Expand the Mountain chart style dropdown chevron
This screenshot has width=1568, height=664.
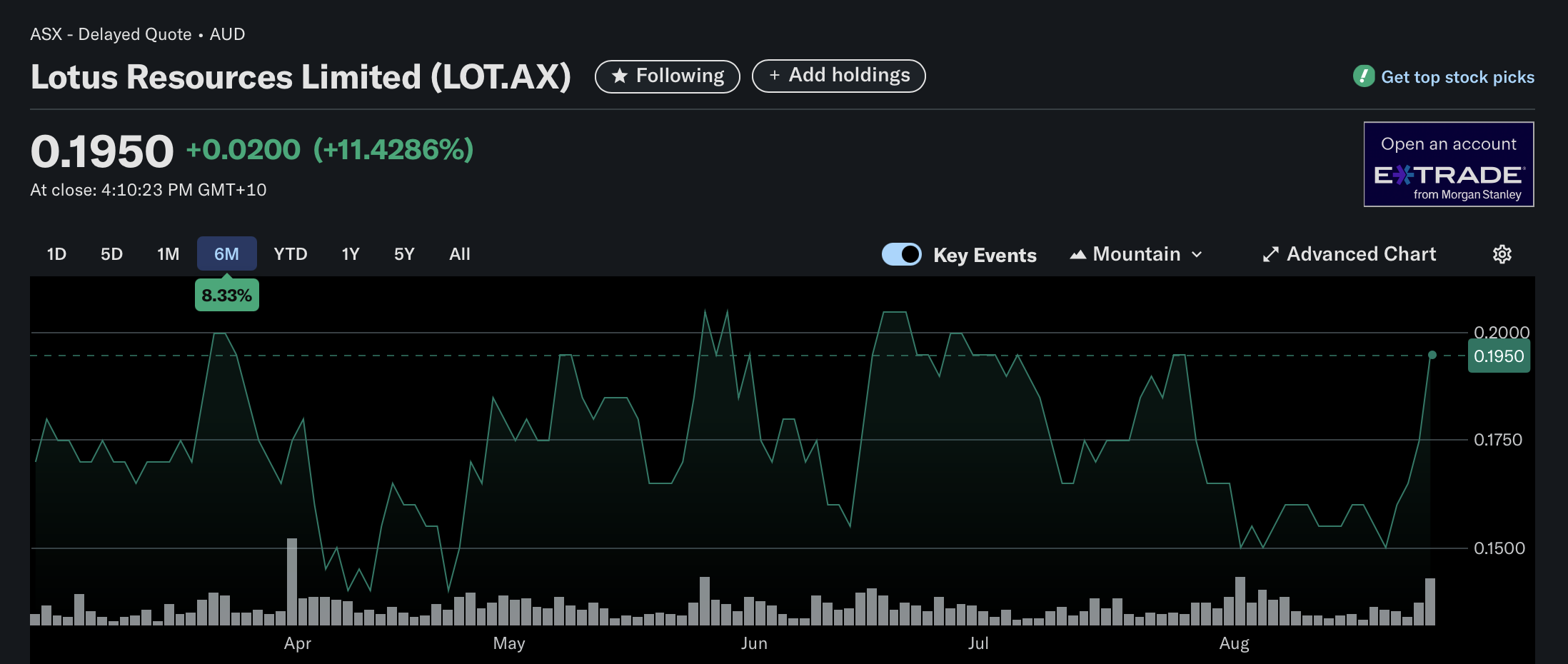pyautogui.click(x=1197, y=254)
